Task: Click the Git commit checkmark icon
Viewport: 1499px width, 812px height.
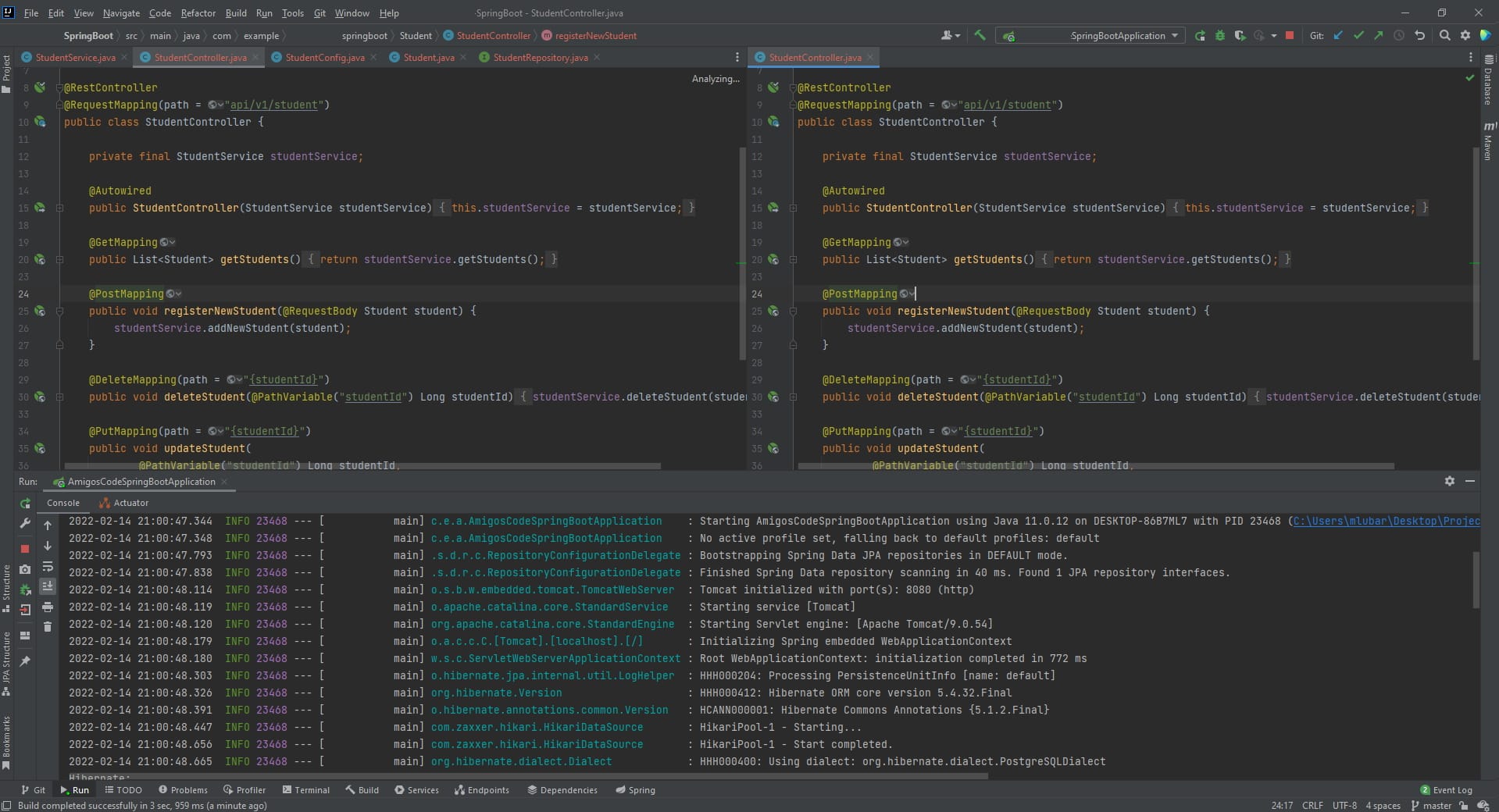Action: pos(1358,35)
